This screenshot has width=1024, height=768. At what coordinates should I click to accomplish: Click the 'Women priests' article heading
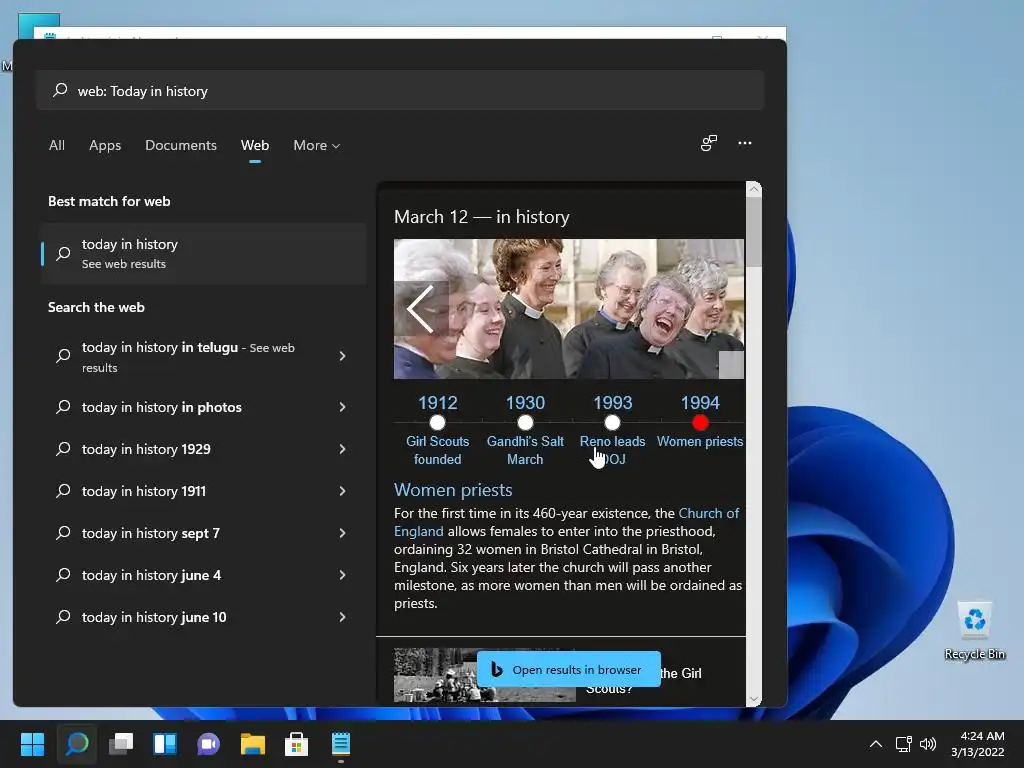pos(453,490)
